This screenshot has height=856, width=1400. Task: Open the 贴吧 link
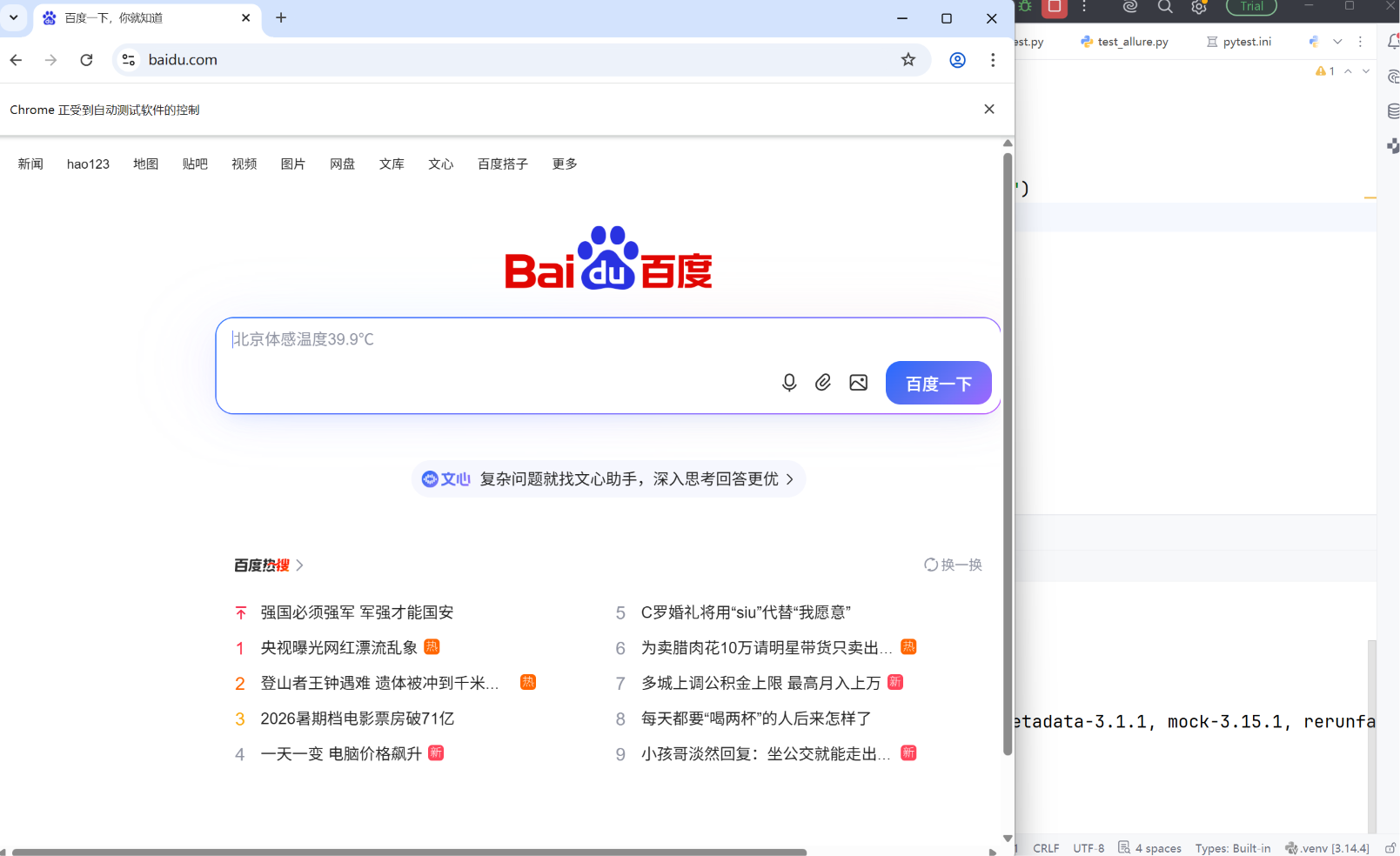pos(195,164)
